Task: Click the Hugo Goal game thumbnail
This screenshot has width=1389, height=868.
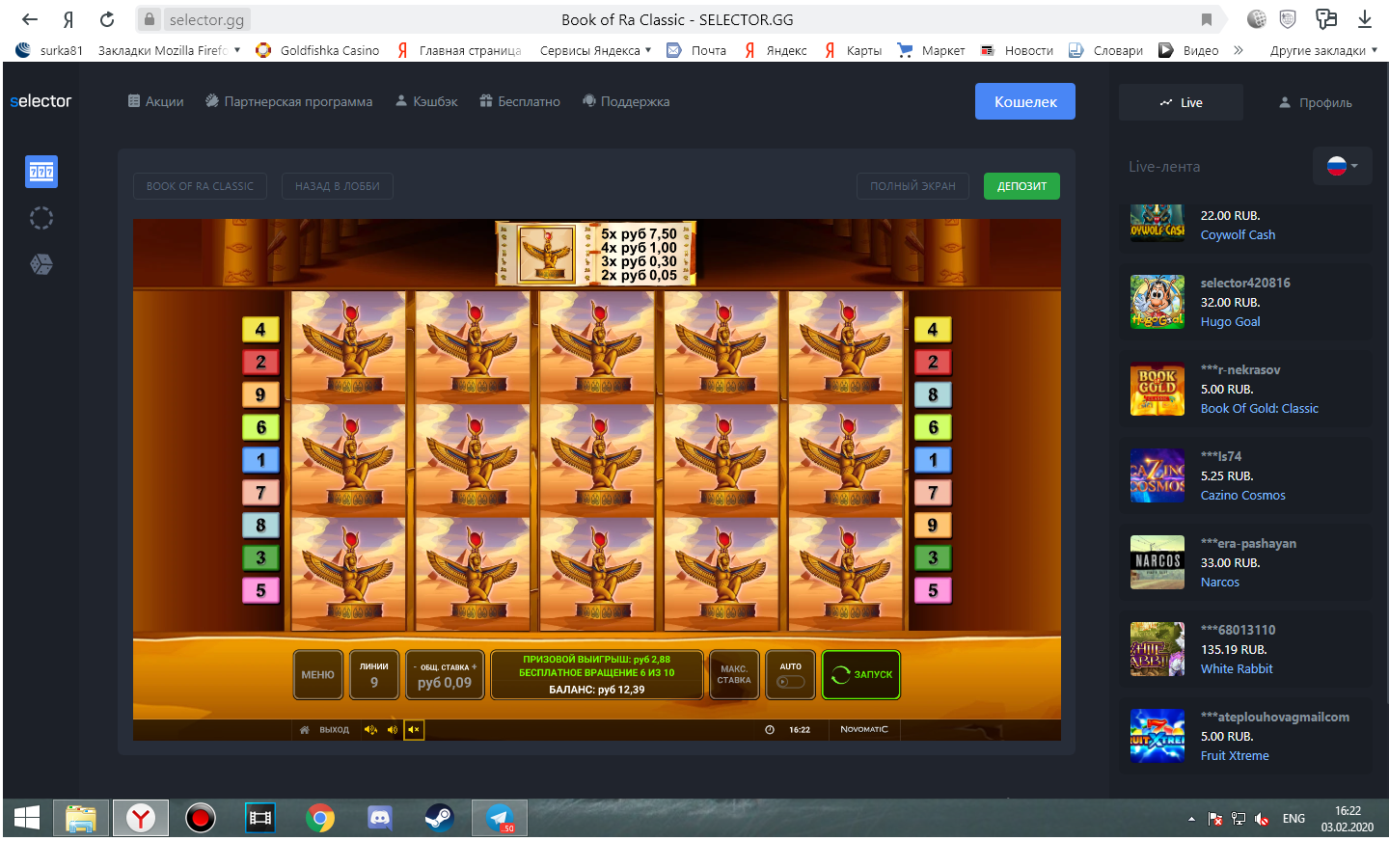Action: click(1157, 302)
